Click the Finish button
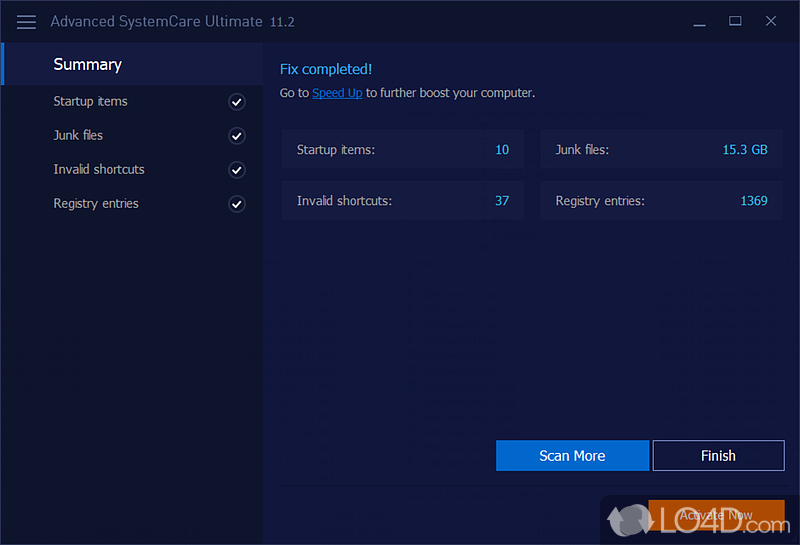The width and height of the screenshot is (800, 545). pyautogui.click(x=718, y=455)
